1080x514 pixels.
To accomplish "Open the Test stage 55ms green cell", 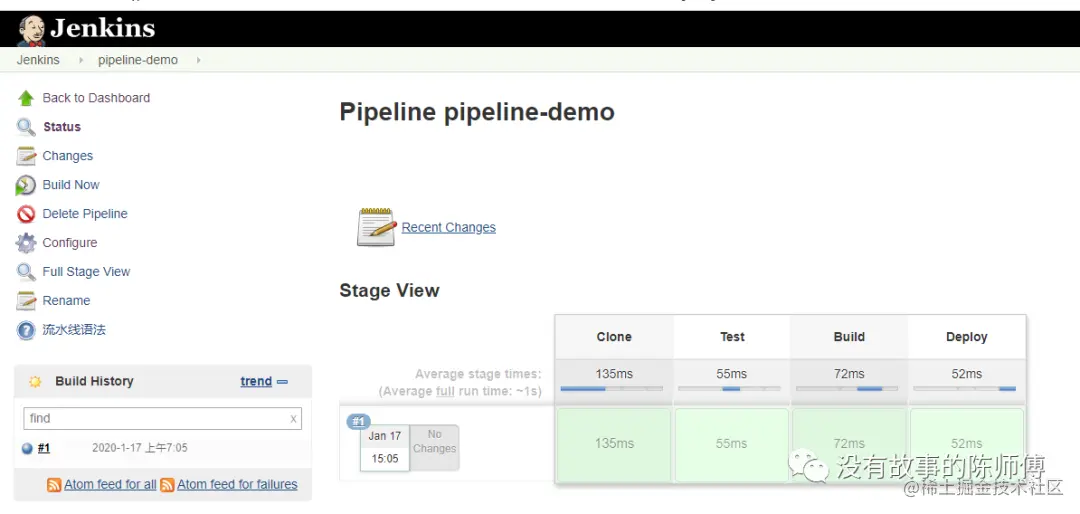I will 731,444.
